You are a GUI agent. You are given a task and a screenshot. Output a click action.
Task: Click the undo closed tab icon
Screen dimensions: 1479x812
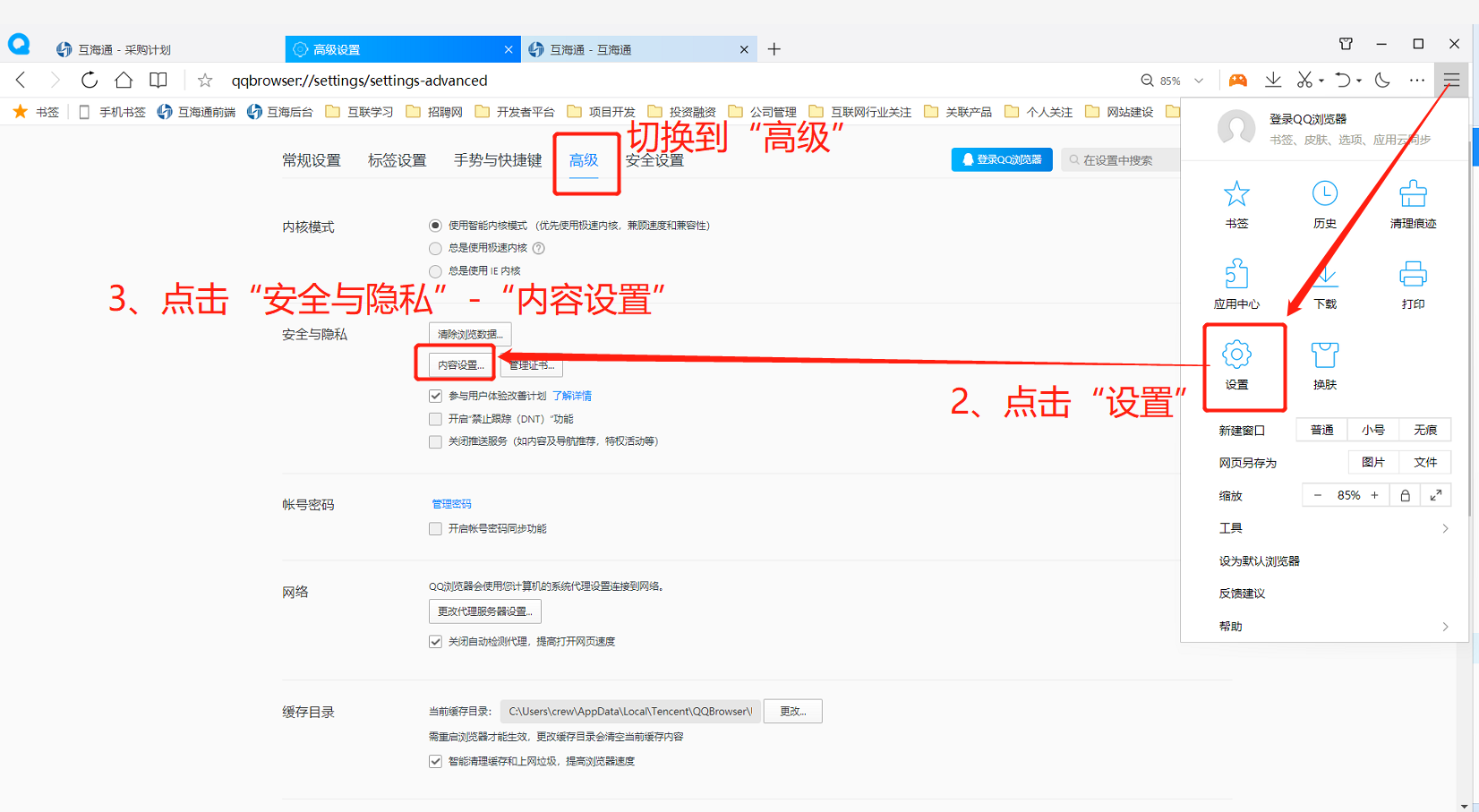tap(1342, 81)
